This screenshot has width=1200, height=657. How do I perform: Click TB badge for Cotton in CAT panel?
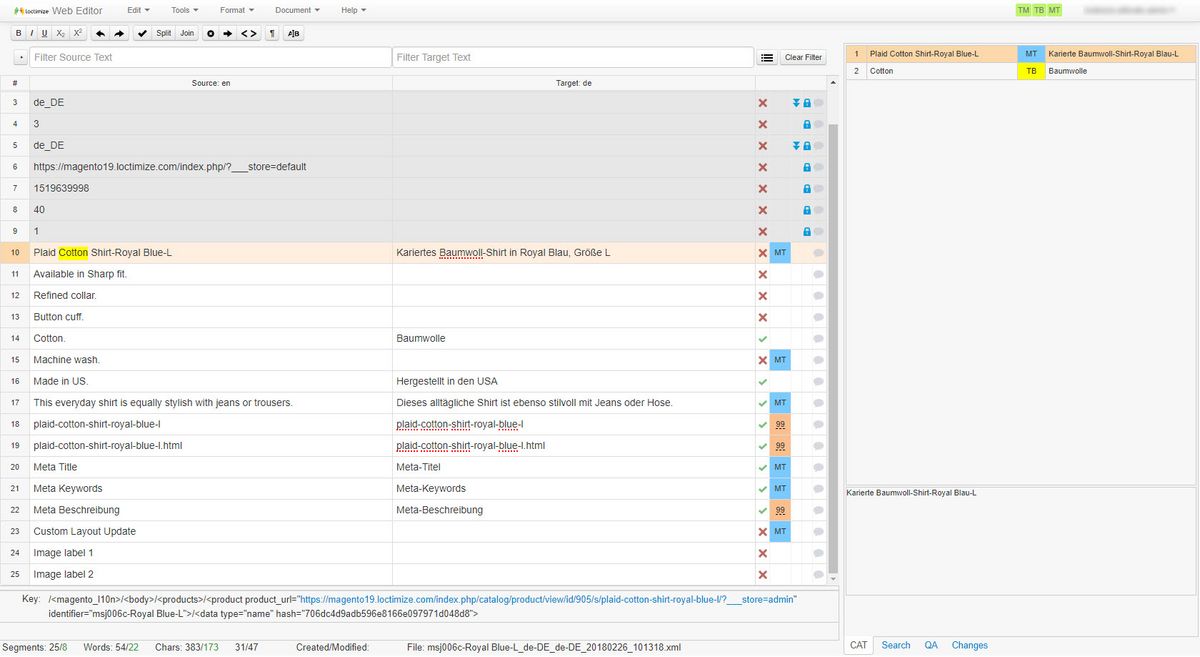(x=1031, y=71)
